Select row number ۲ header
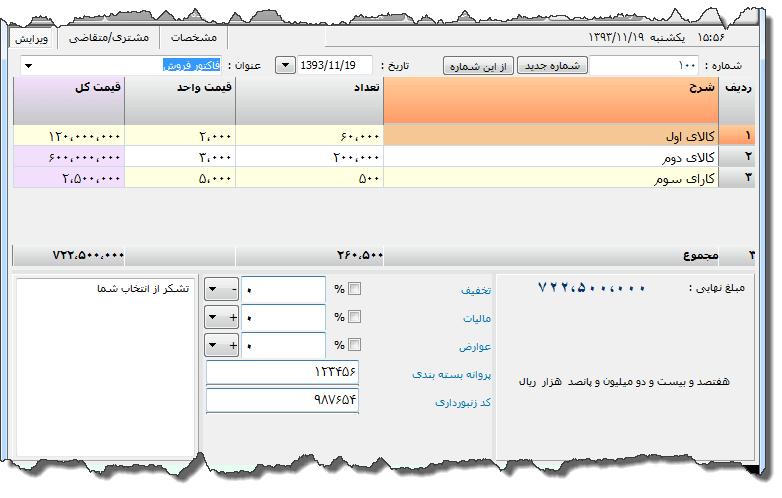The height and width of the screenshot is (498, 782). coord(737,157)
